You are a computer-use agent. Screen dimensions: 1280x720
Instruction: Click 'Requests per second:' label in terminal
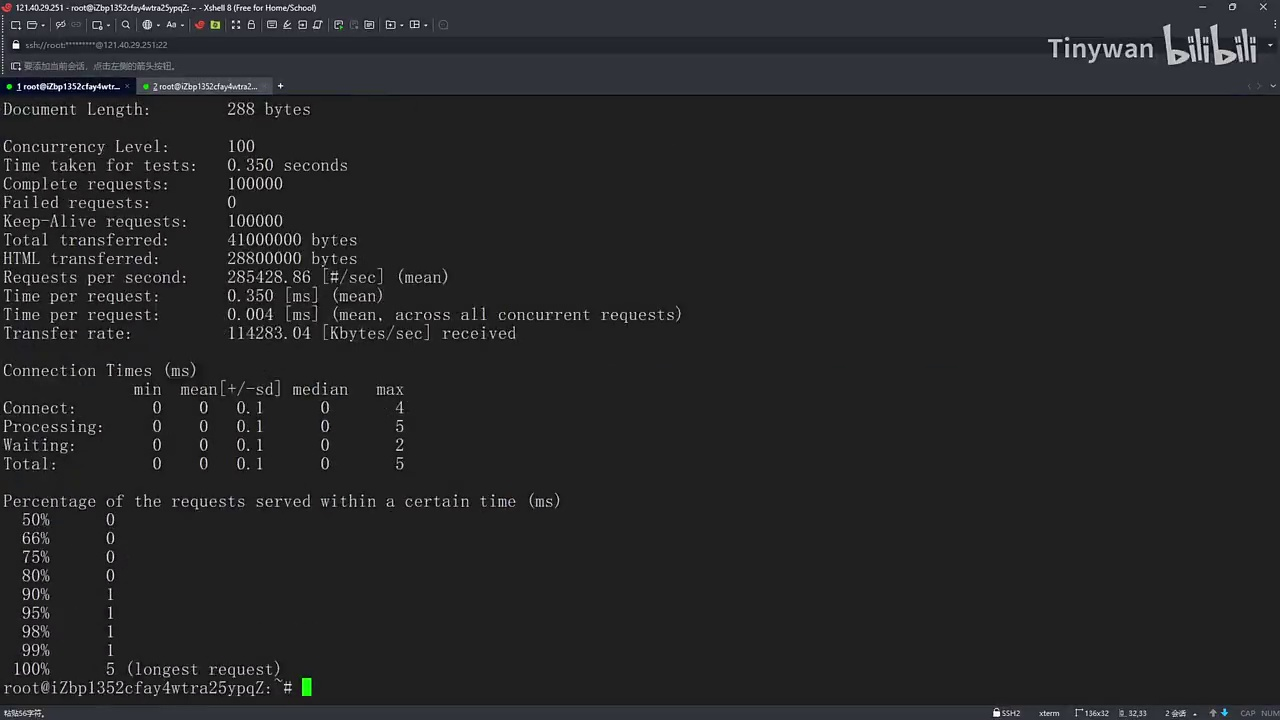tap(95, 278)
